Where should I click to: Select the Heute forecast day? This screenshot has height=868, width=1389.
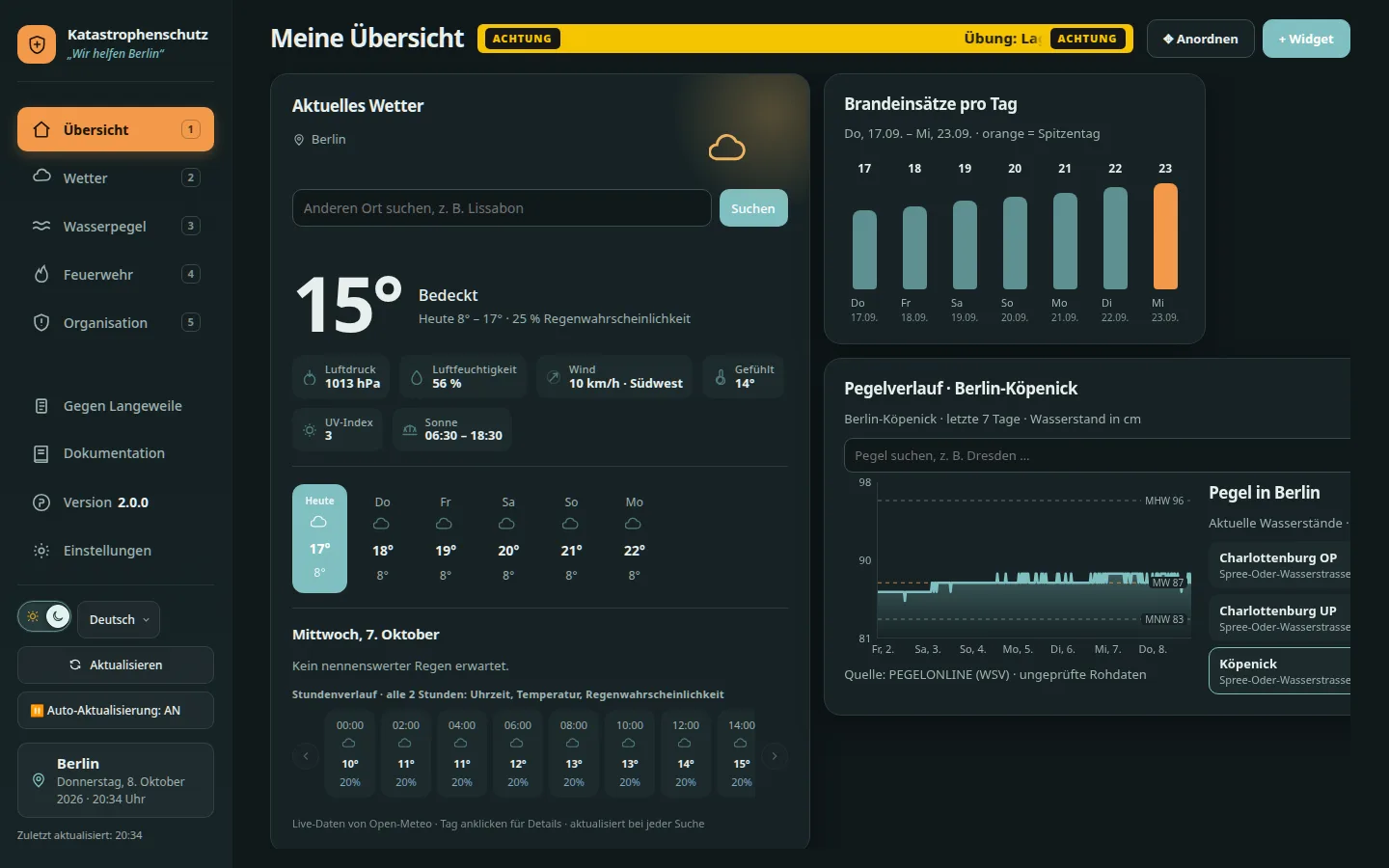tap(319, 538)
